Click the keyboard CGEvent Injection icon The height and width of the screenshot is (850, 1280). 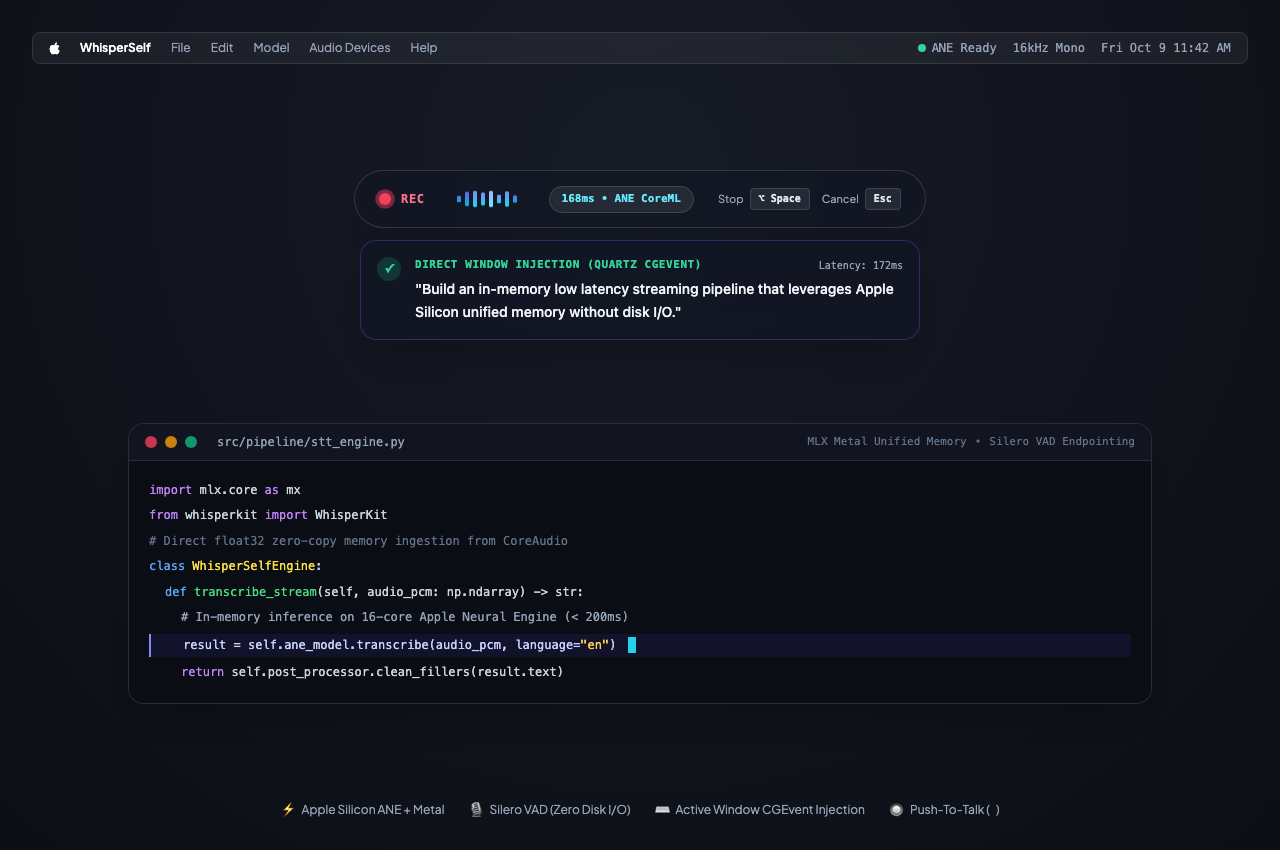point(662,809)
